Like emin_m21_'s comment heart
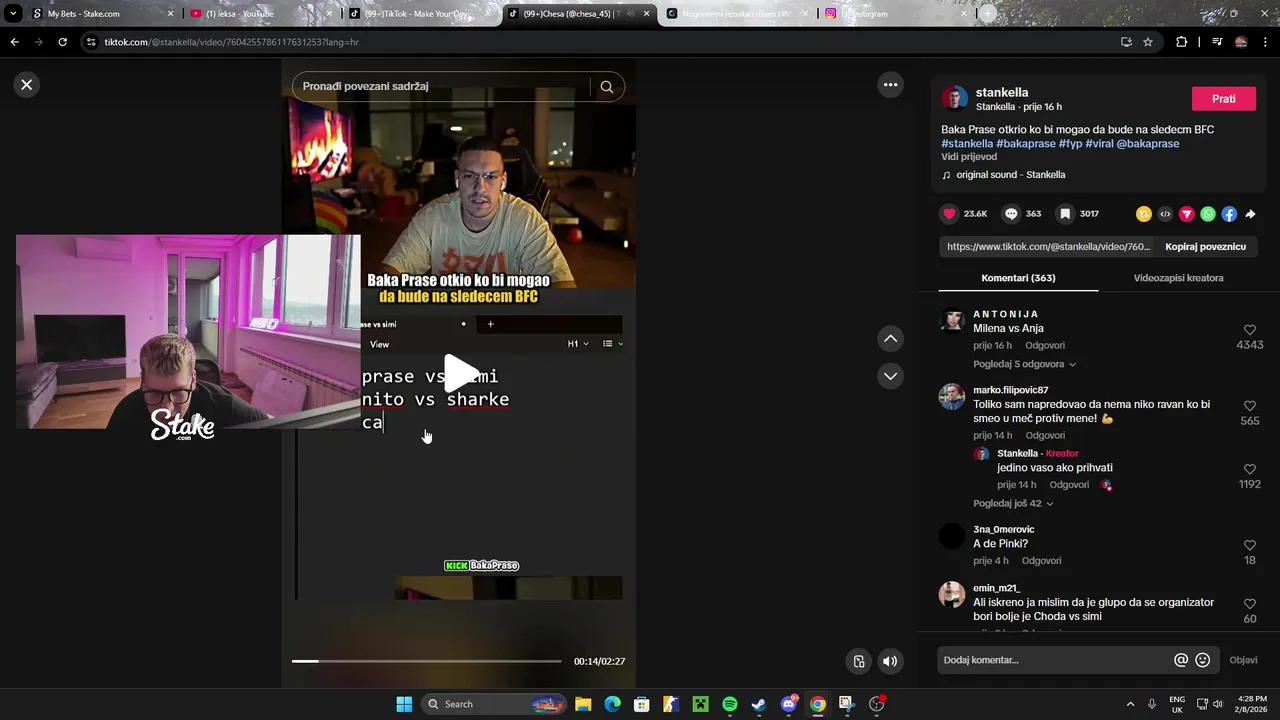 tap(1249, 604)
